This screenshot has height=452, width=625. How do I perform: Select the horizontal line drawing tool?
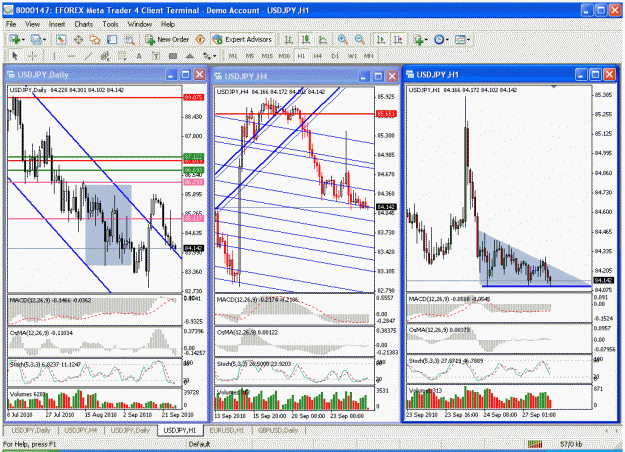(71, 56)
